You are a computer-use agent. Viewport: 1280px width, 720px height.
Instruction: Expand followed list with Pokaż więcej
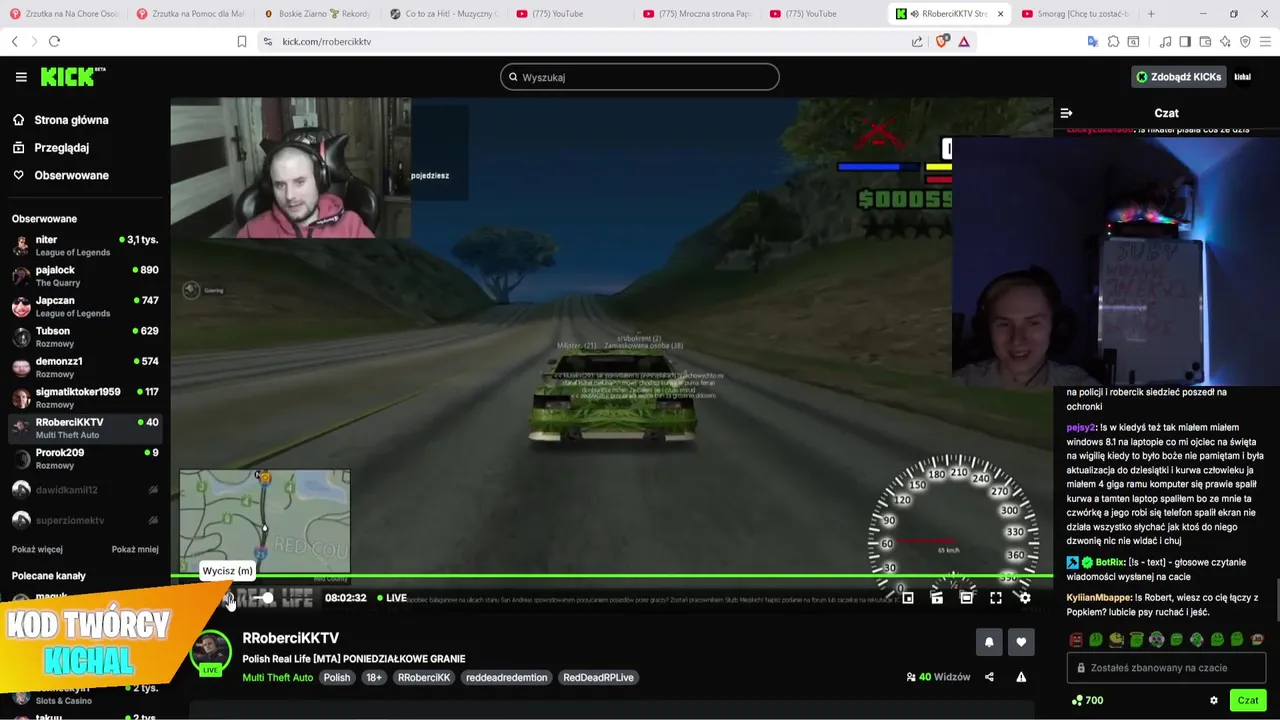point(37,549)
